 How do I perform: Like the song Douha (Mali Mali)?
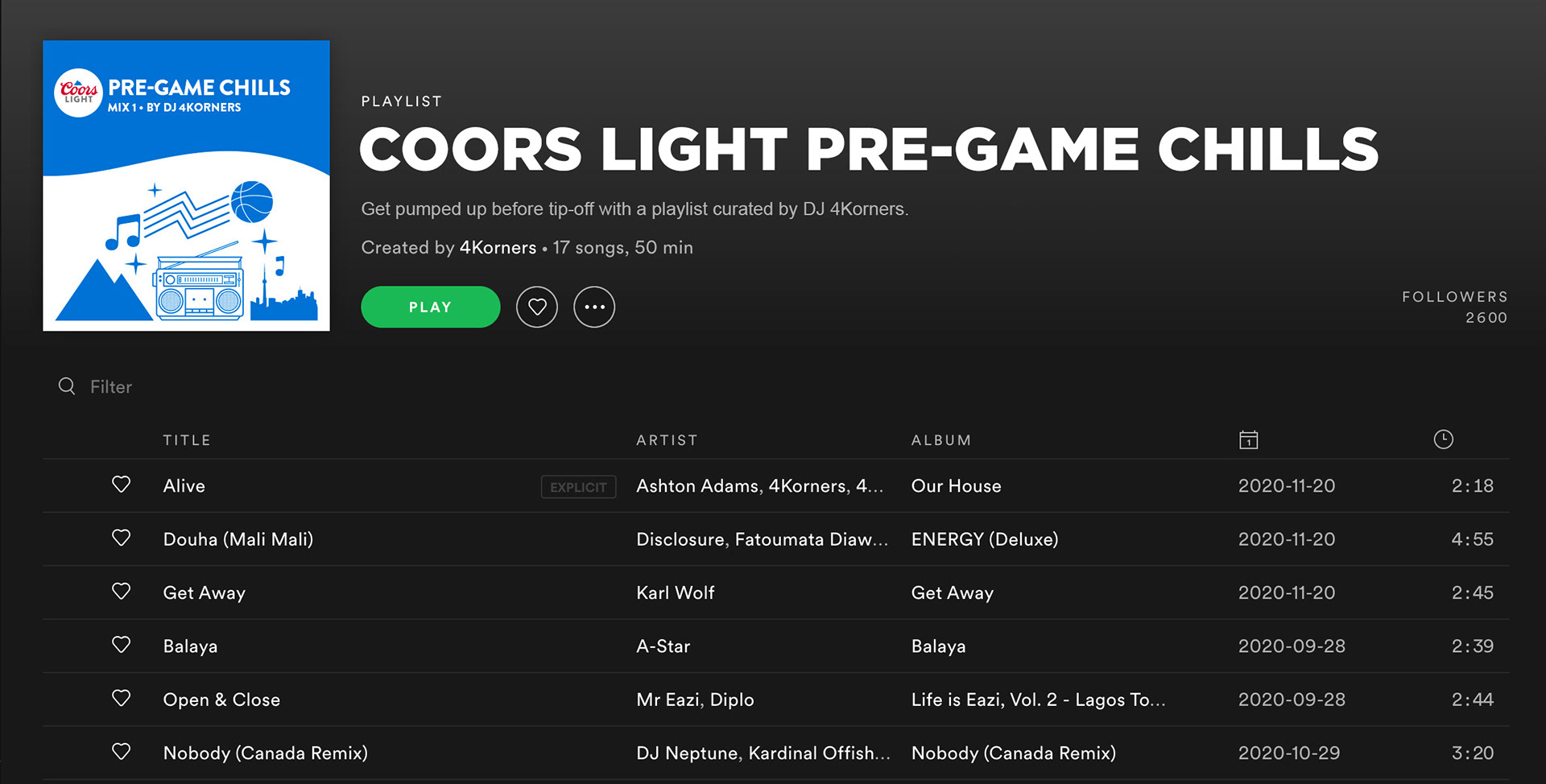point(121,538)
